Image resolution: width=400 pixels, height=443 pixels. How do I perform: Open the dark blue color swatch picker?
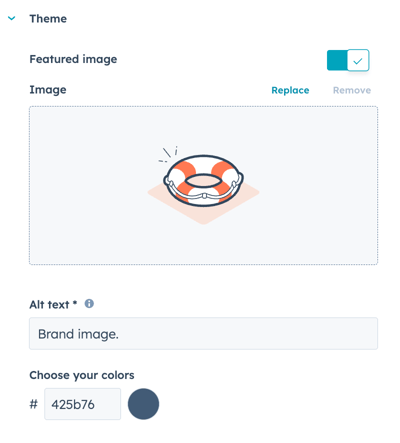pos(143,404)
